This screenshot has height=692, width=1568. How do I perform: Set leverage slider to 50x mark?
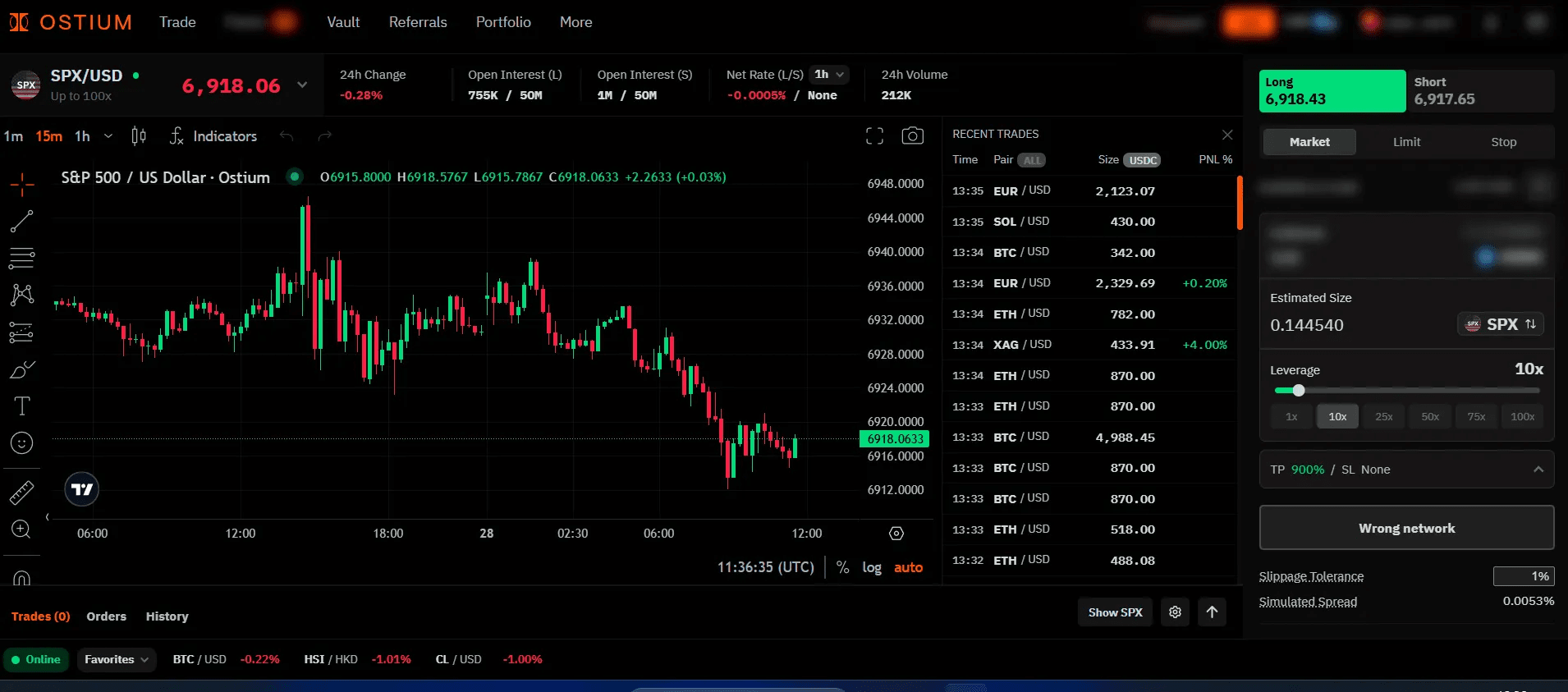click(1430, 417)
